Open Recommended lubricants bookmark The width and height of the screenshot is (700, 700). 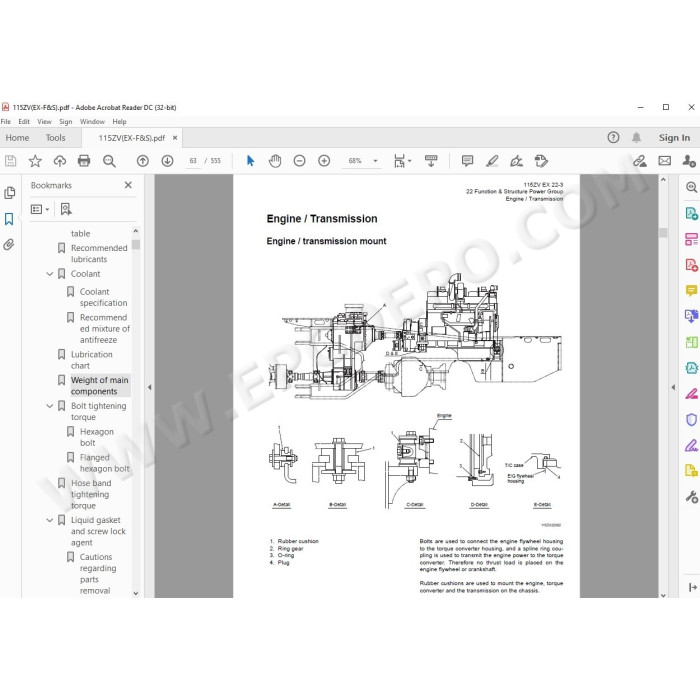[x=99, y=254]
